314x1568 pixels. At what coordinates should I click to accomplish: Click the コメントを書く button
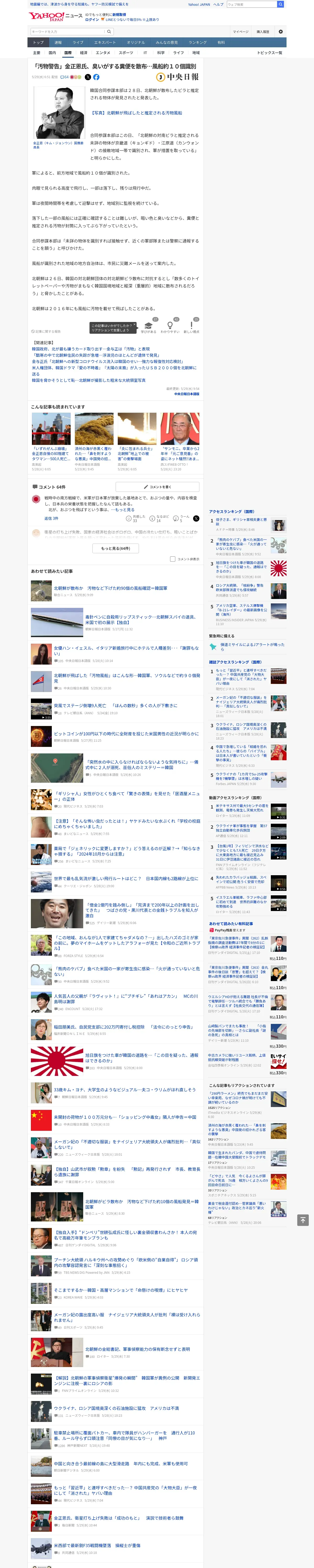pyautogui.click(x=157, y=487)
